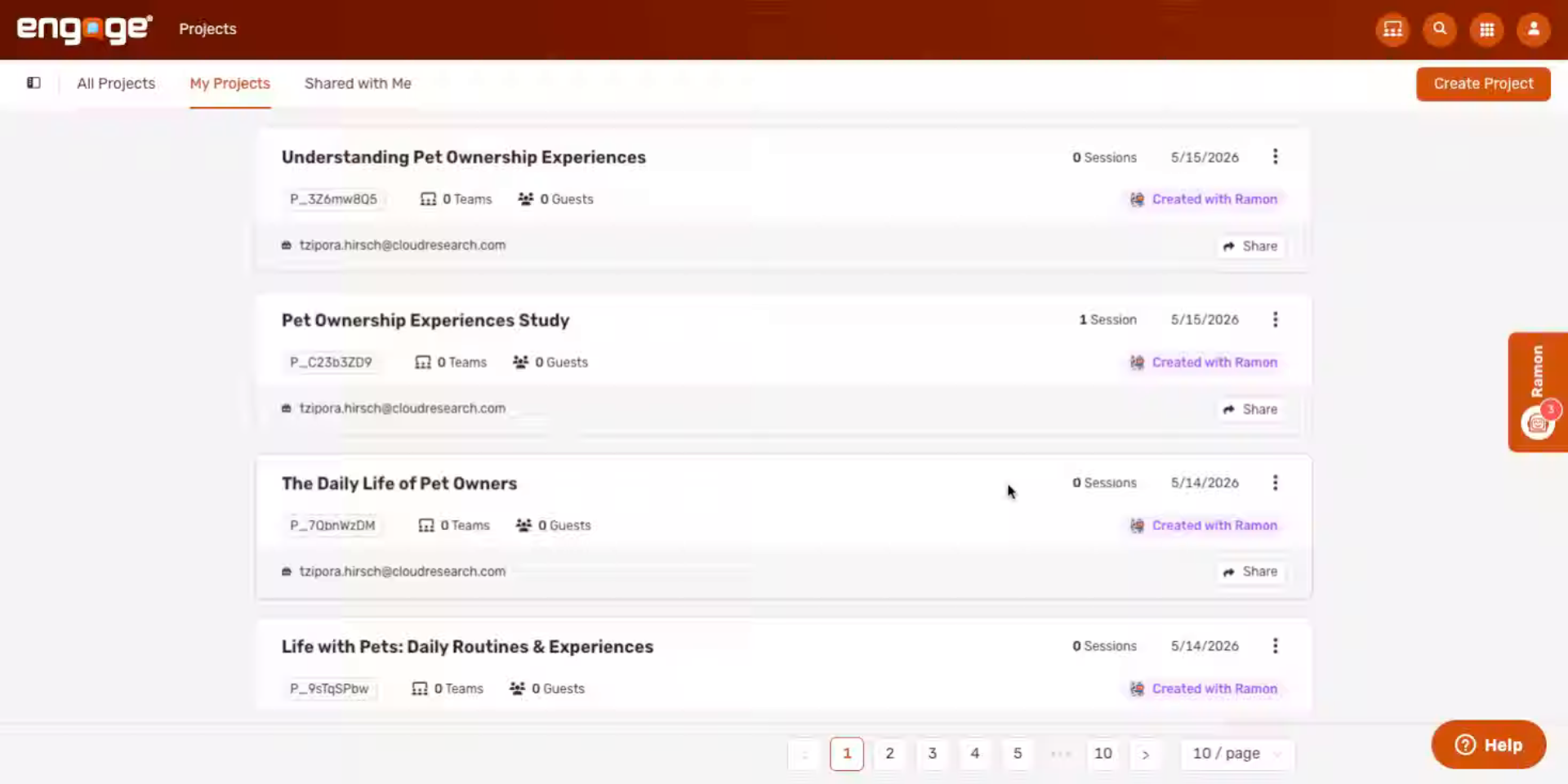Open the 10 / page dropdown

[x=1236, y=754]
